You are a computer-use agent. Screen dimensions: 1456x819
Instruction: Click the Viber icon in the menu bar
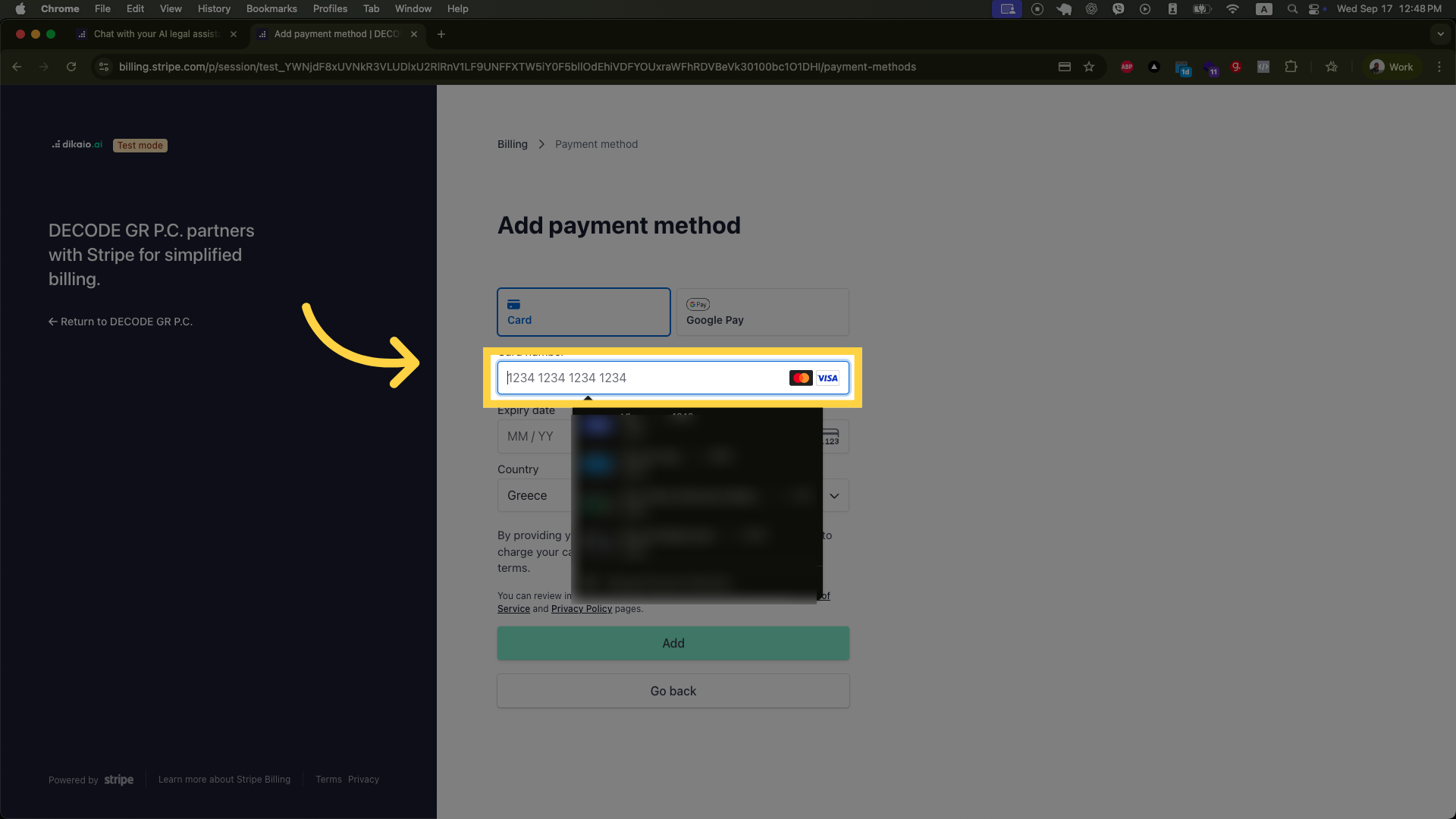[x=1119, y=9]
